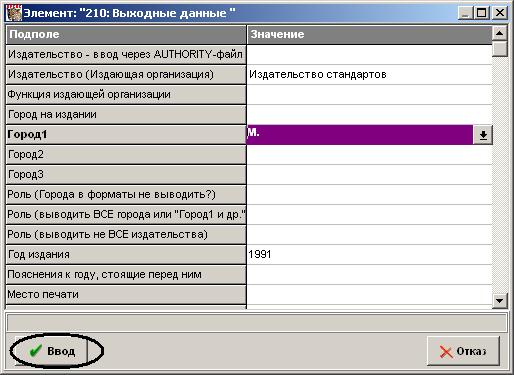Image resolution: width=514 pixels, height=375 pixels.
Task: Click the Отказ cancel button
Action: [463, 351]
